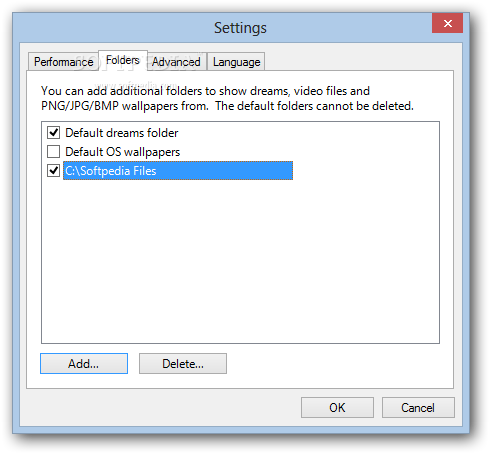Enable the Default OS wallpapers checkbox
The width and height of the screenshot is (490, 454).
pyautogui.click(x=53, y=152)
